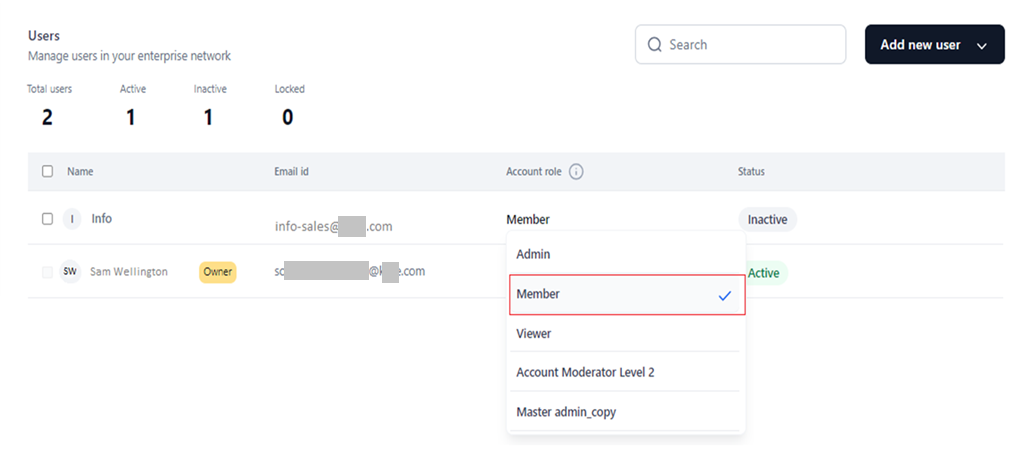Click the Account role info icon
1018x455 pixels.
coord(576,172)
